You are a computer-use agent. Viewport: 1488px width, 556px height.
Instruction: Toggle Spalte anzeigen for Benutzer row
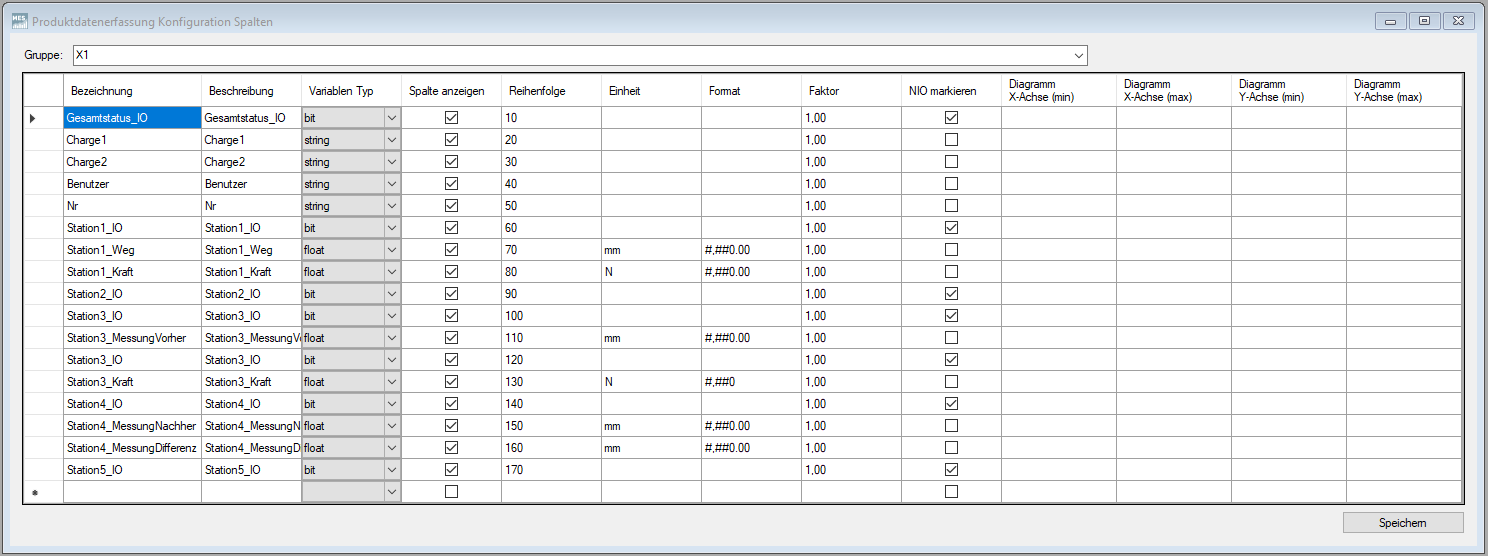coord(451,184)
